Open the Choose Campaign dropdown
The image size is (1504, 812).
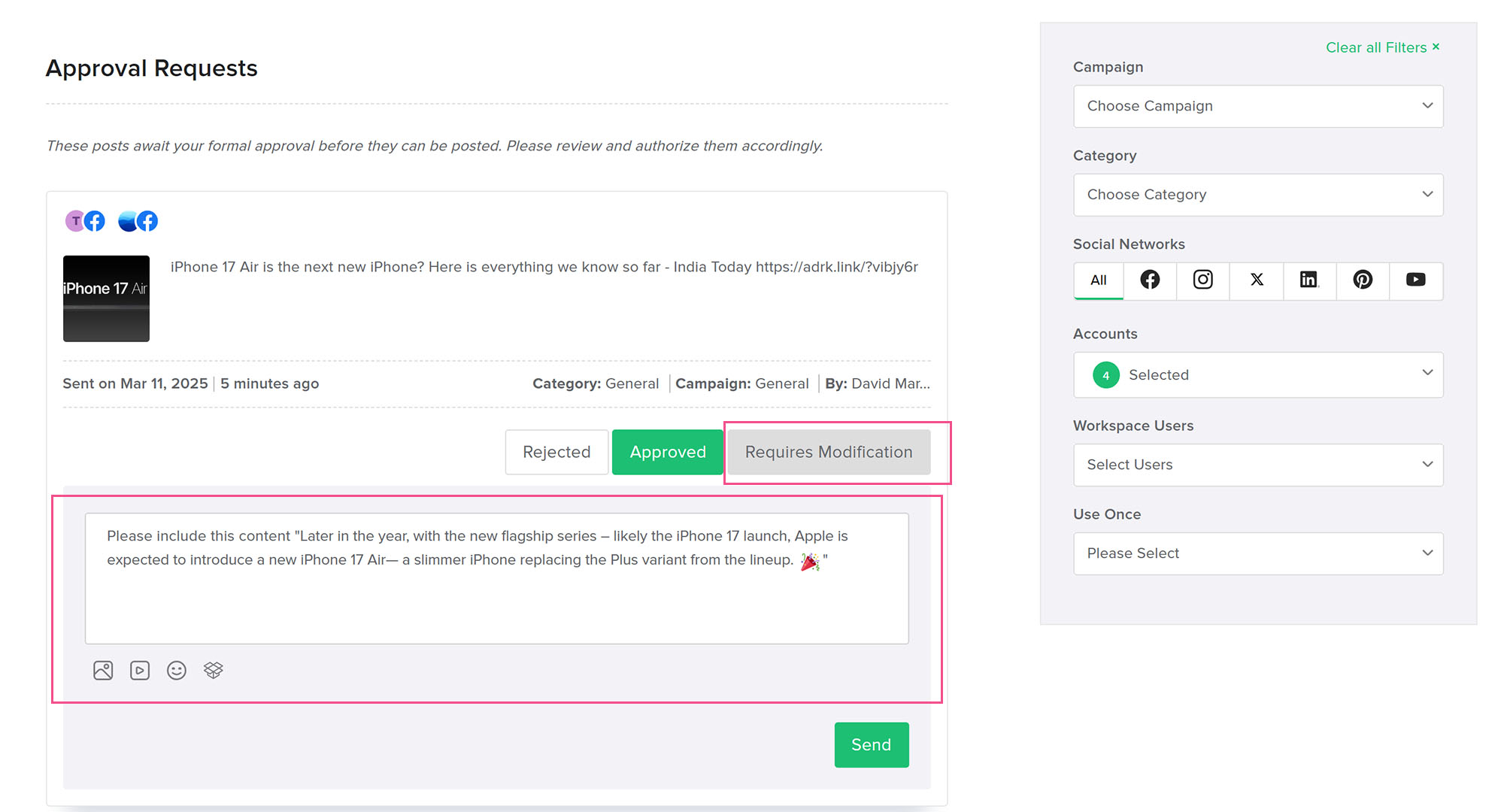(1258, 106)
